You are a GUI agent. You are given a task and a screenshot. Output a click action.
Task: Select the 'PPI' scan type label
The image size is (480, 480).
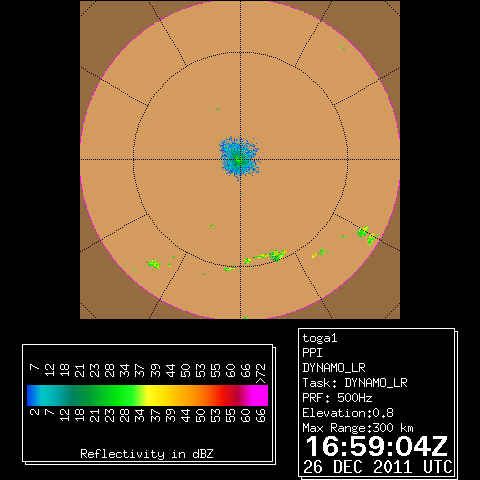(x=312, y=353)
